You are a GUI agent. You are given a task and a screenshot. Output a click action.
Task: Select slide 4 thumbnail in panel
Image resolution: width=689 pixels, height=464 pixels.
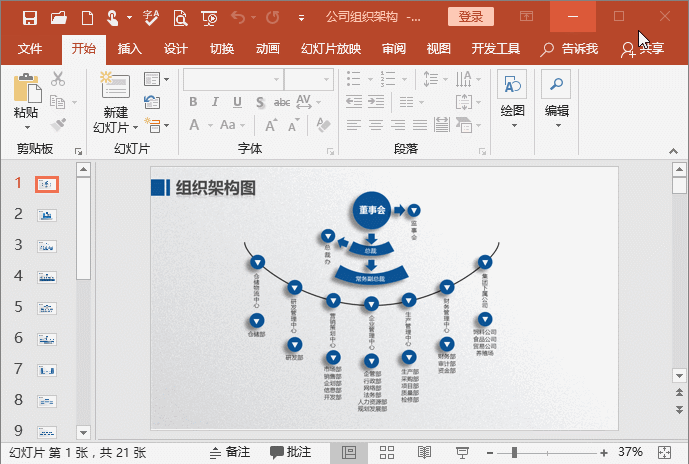click(46, 277)
